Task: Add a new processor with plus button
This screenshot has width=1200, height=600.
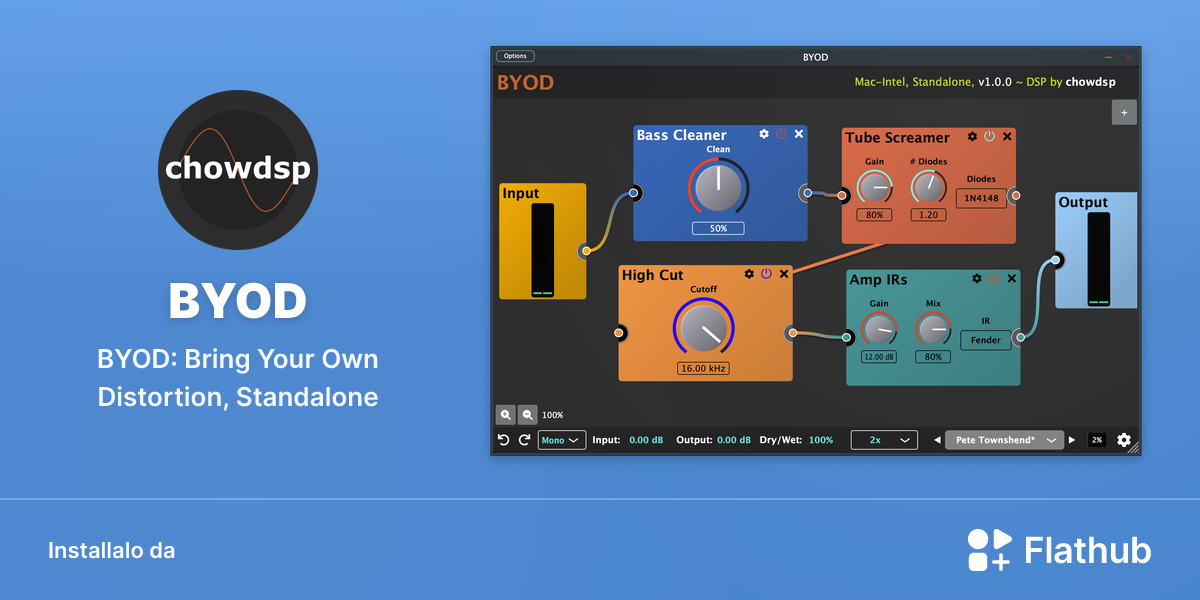Action: point(1124,113)
